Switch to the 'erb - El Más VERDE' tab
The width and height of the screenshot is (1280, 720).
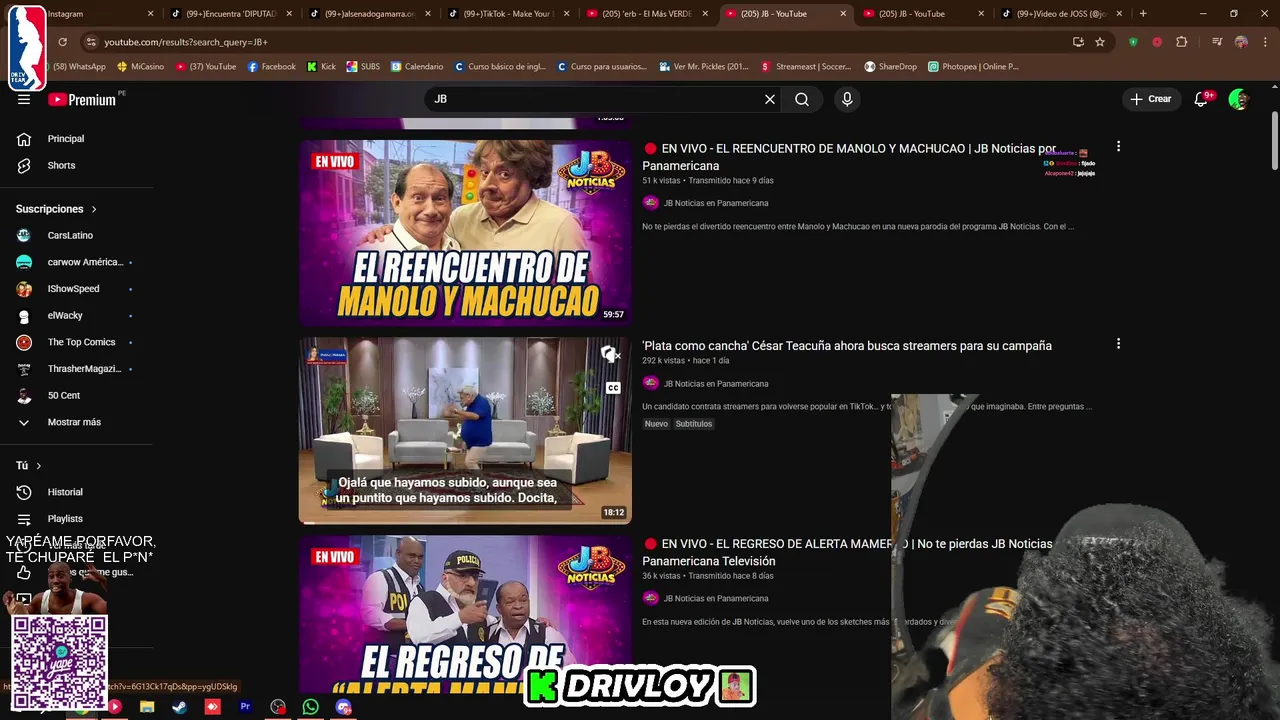pos(647,14)
